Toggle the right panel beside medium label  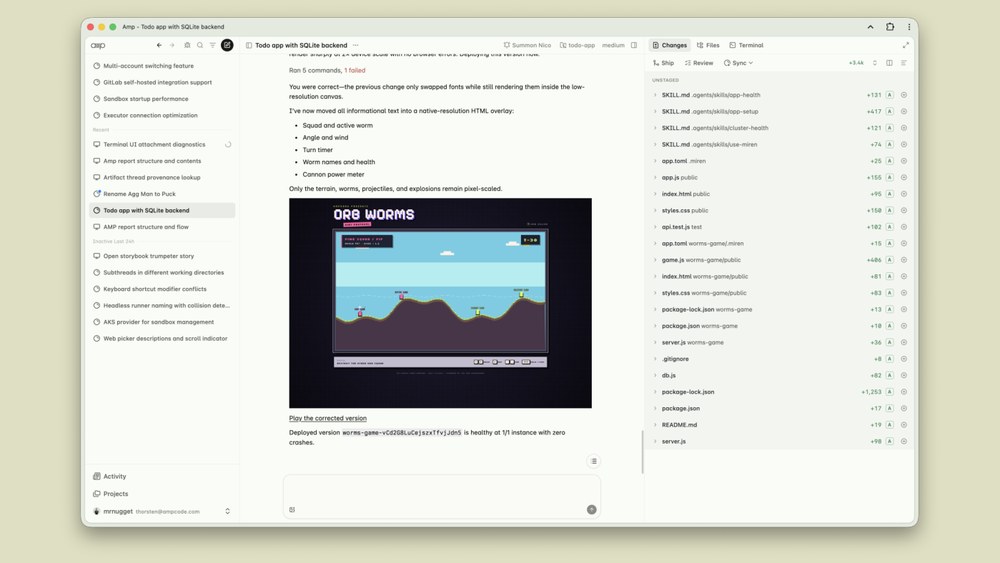pyautogui.click(x=634, y=45)
